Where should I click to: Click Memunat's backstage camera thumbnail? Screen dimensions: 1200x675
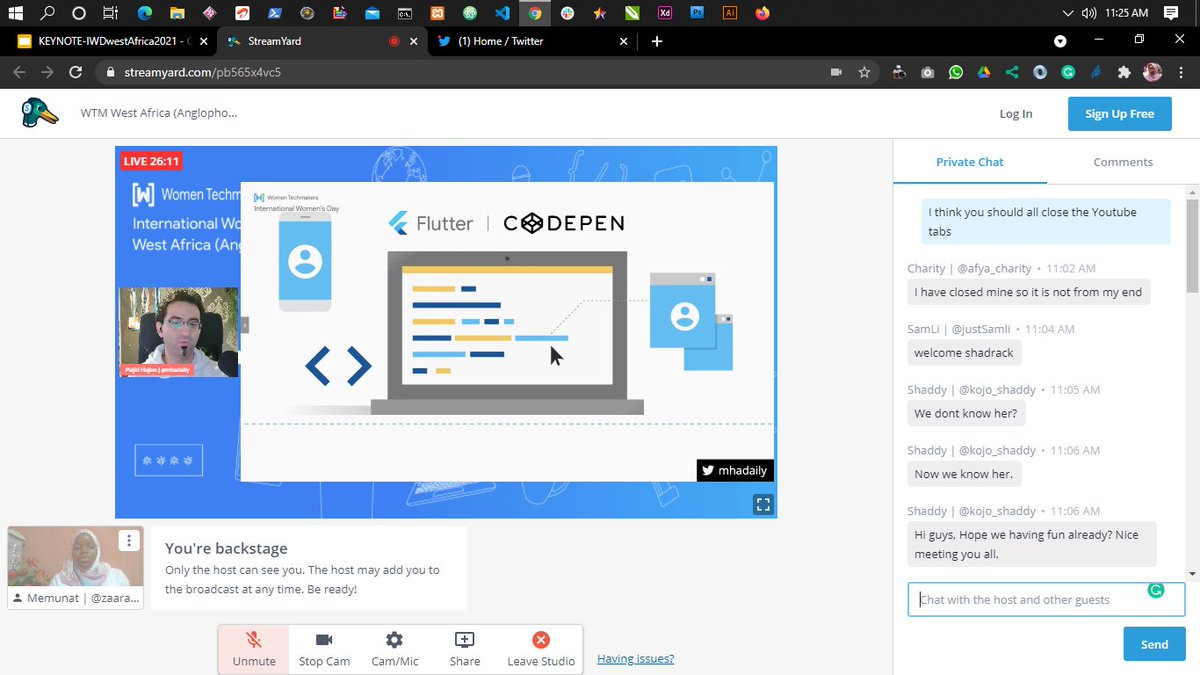[76, 556]
